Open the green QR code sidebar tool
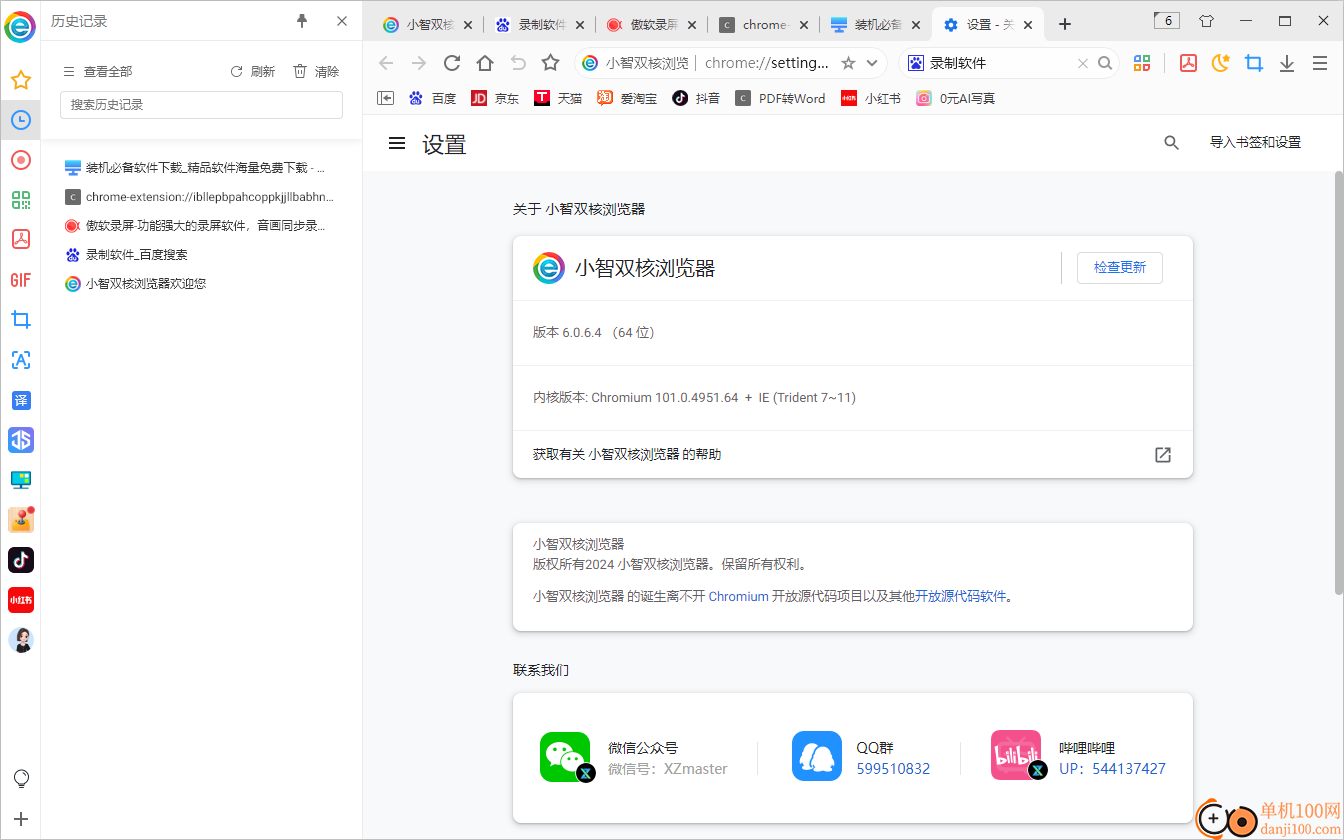The height and width of the screenshot is (840, 1344). [x=20, y=200]
